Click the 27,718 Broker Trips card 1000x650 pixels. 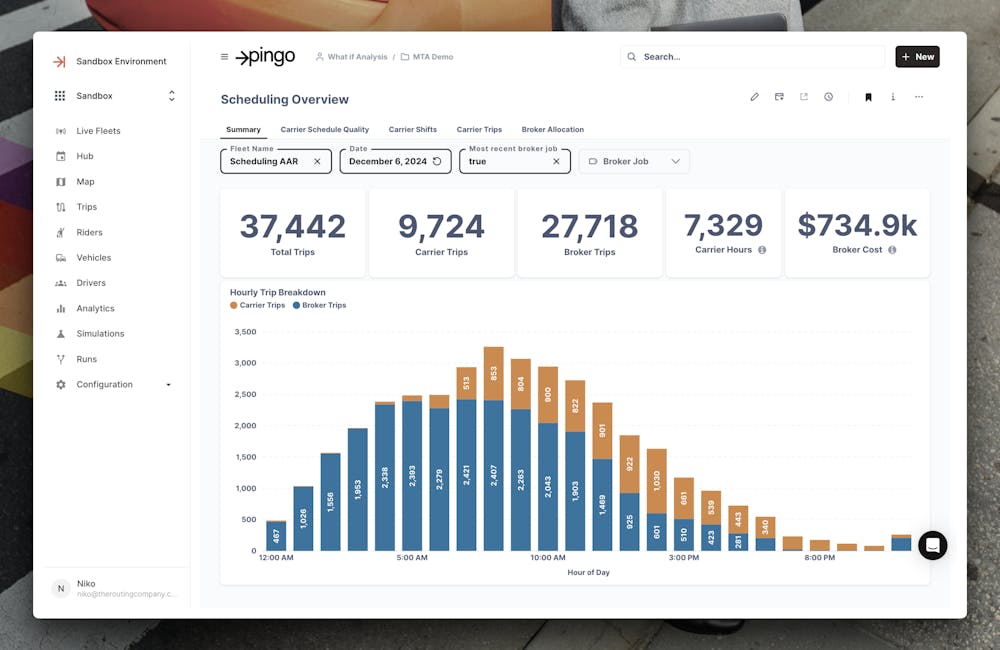590,233
